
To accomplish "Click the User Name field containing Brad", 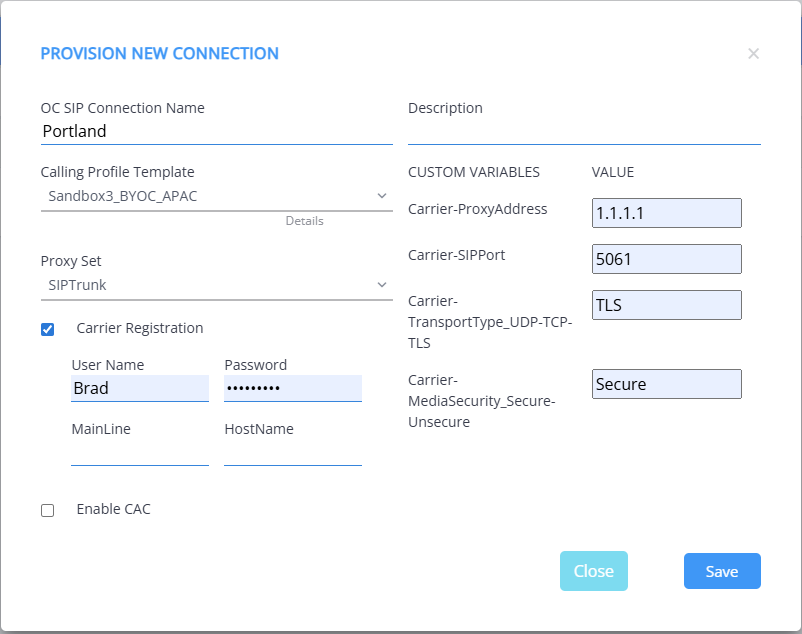I will (x=139, y=388).
